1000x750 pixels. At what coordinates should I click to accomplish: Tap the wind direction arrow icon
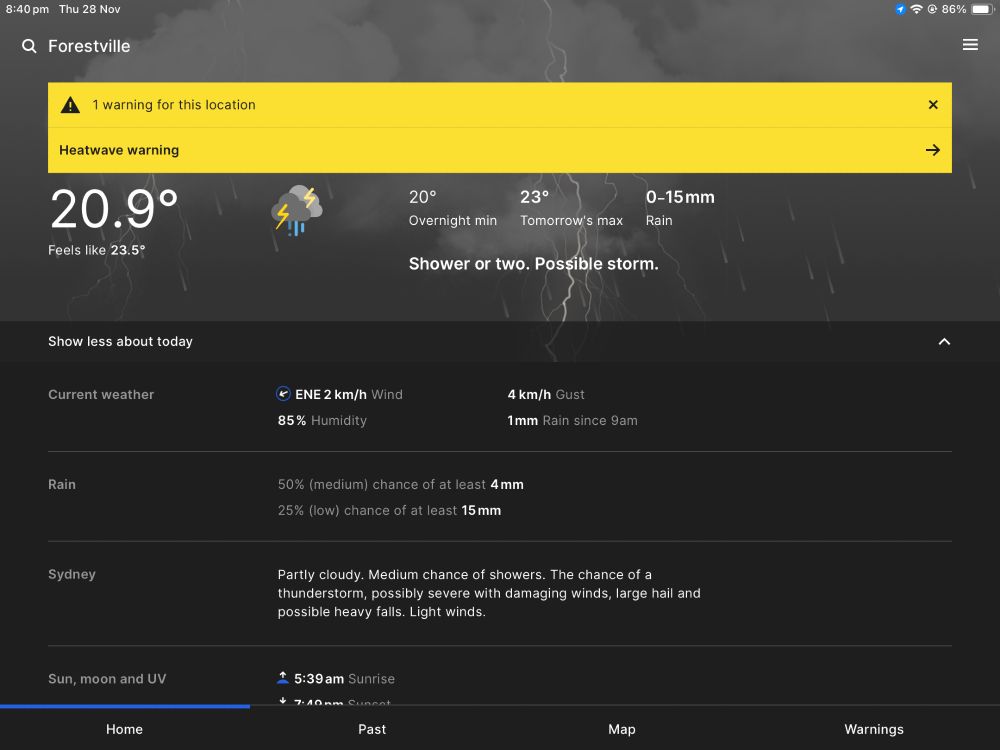pyautogui.click(x=283, y=393)
